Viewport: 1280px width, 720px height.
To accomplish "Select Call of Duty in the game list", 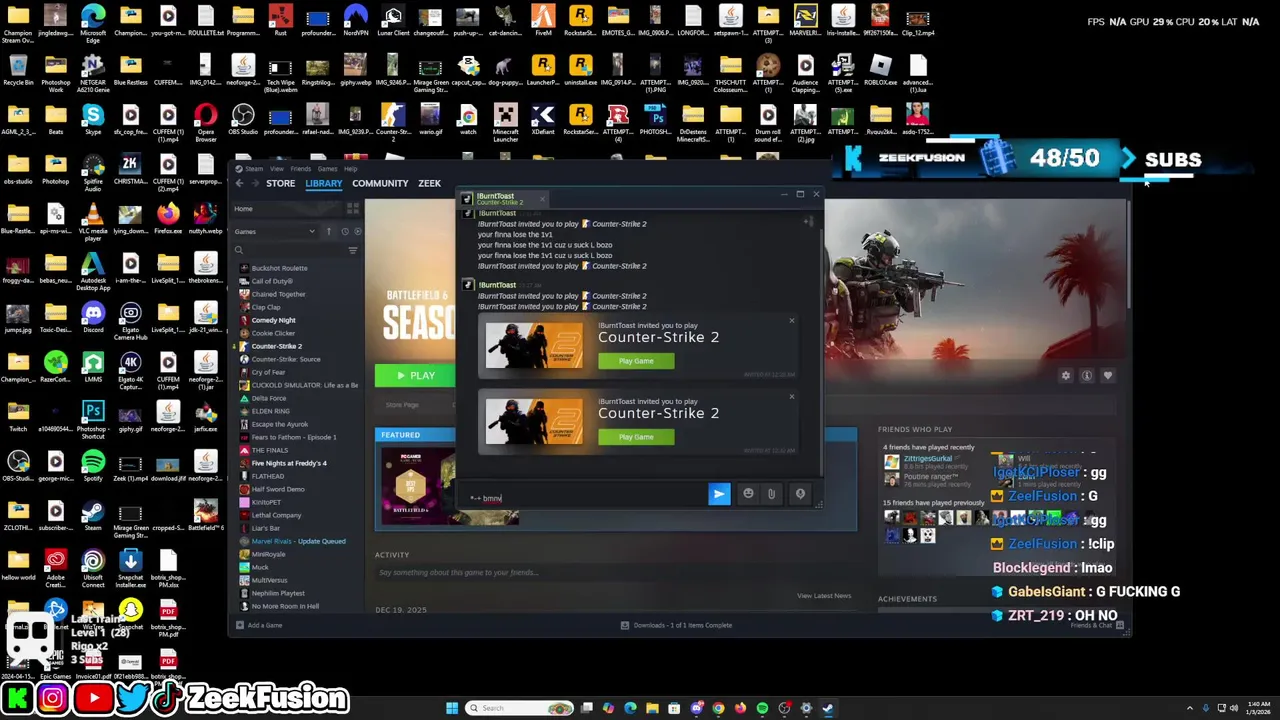I will [272, 281].
